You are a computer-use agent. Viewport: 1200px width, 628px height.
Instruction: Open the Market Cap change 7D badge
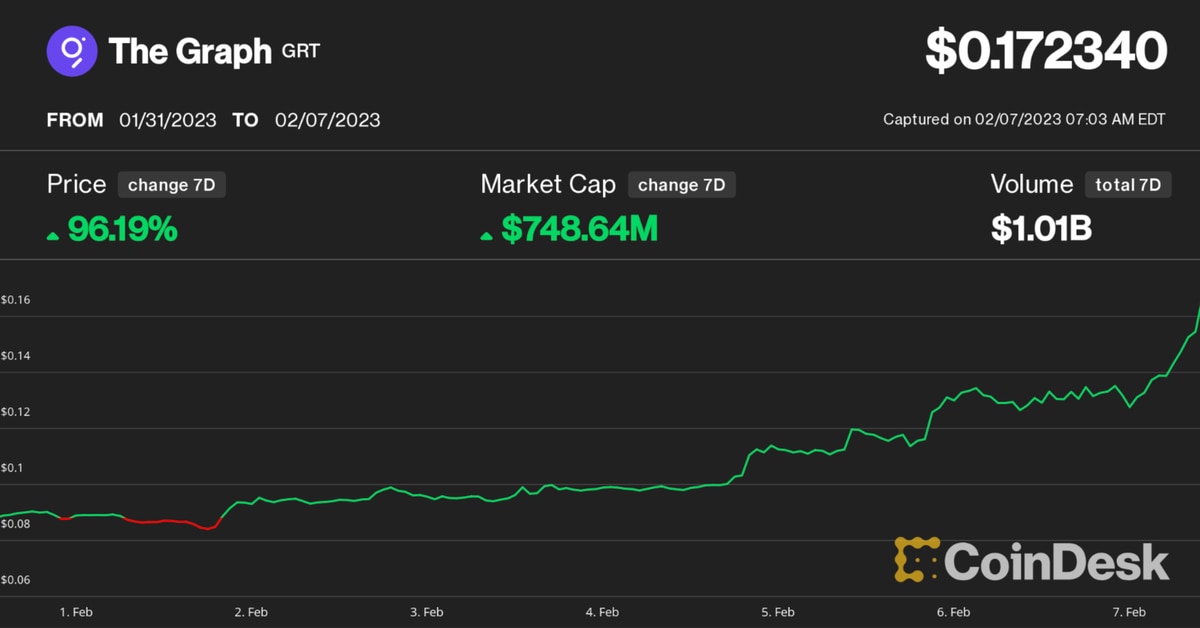[x=682, y=185]
